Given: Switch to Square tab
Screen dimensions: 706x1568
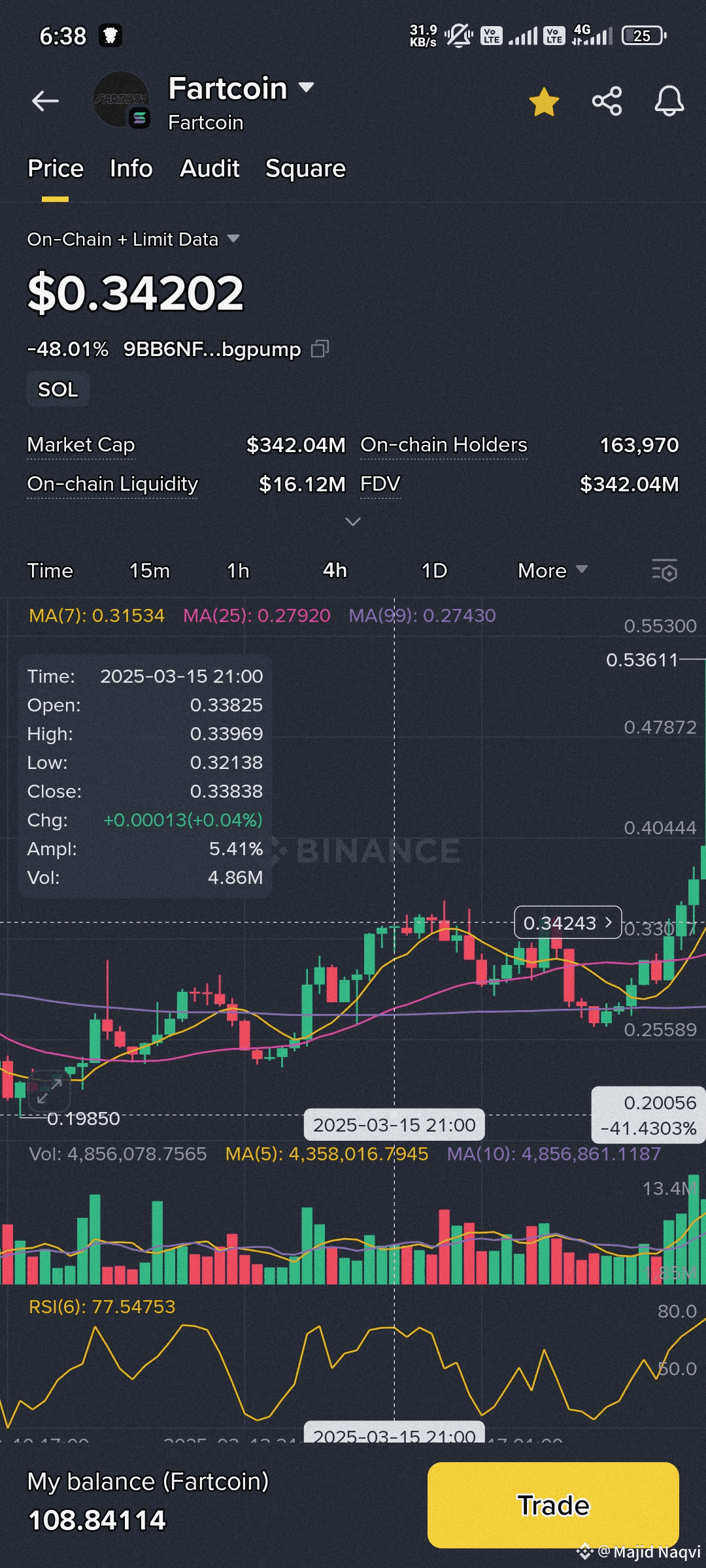Looking at the screenshot, I should pos(305,169).
